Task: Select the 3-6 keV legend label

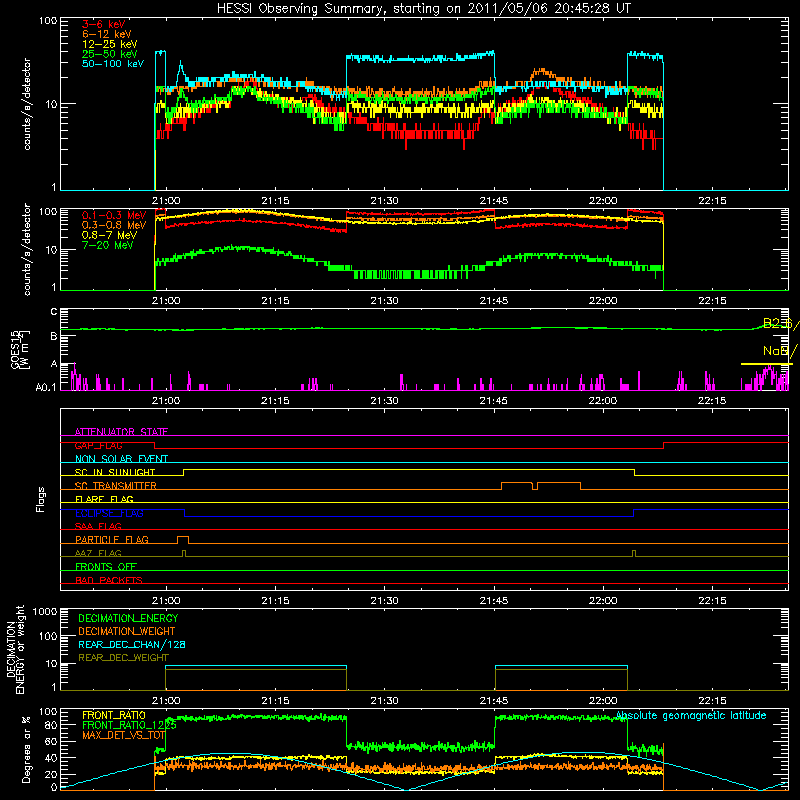Action: [104, 24]
